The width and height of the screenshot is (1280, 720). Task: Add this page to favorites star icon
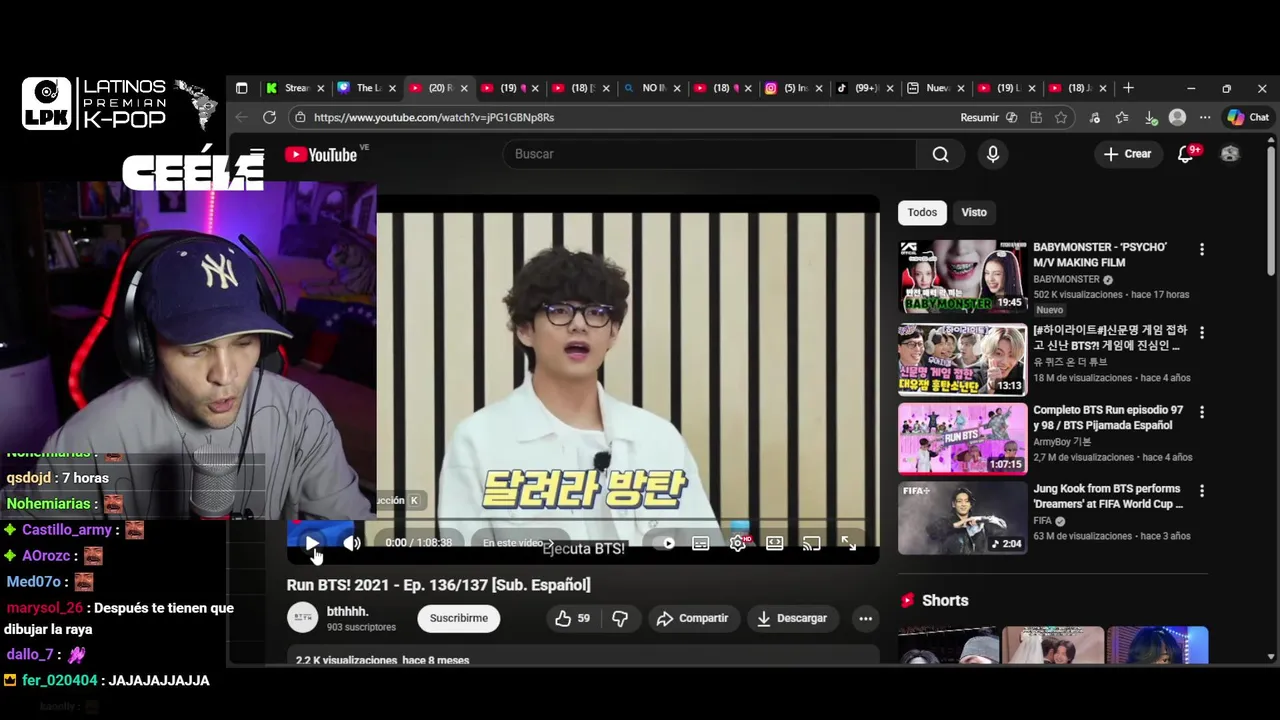[x=1061, y=117]
